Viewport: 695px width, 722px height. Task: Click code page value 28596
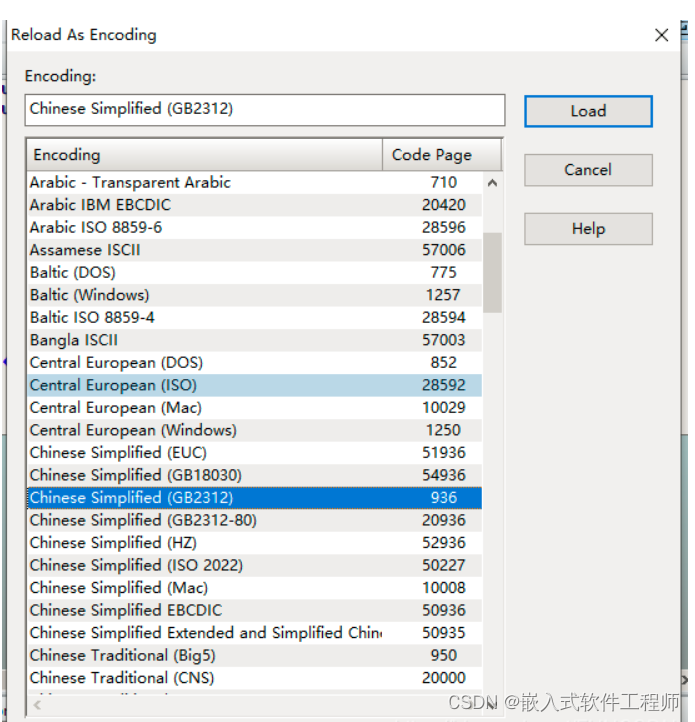[x=444, y=227]
